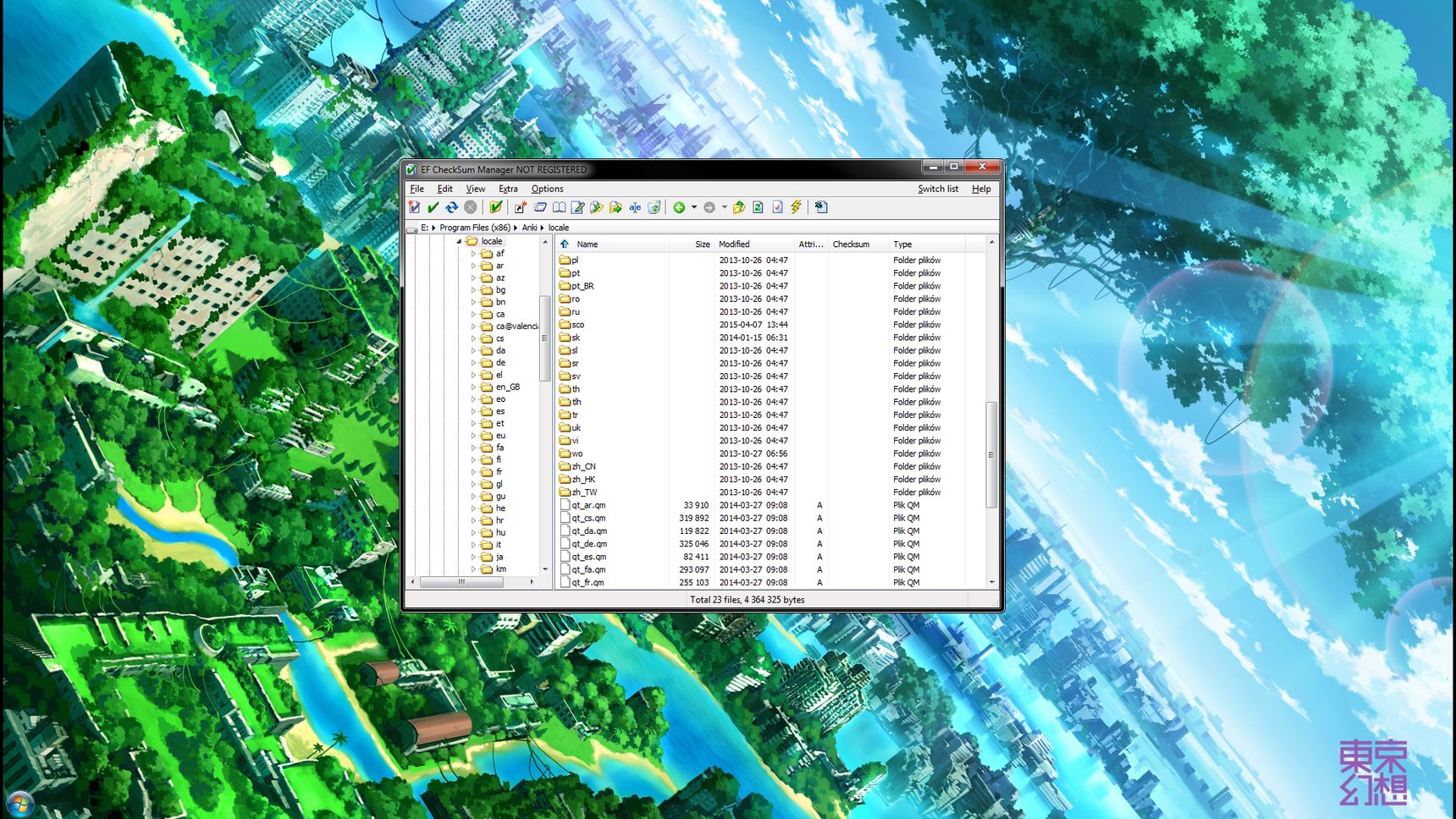
Task: Sort by Name column header
Action: click(614, 244)
